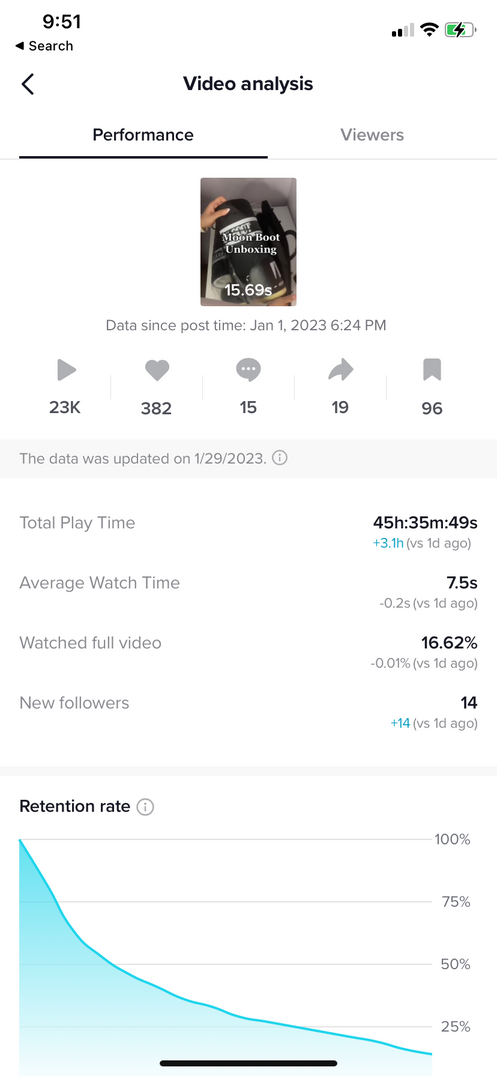Open Retention rate info icon

(x=145, y=807)
